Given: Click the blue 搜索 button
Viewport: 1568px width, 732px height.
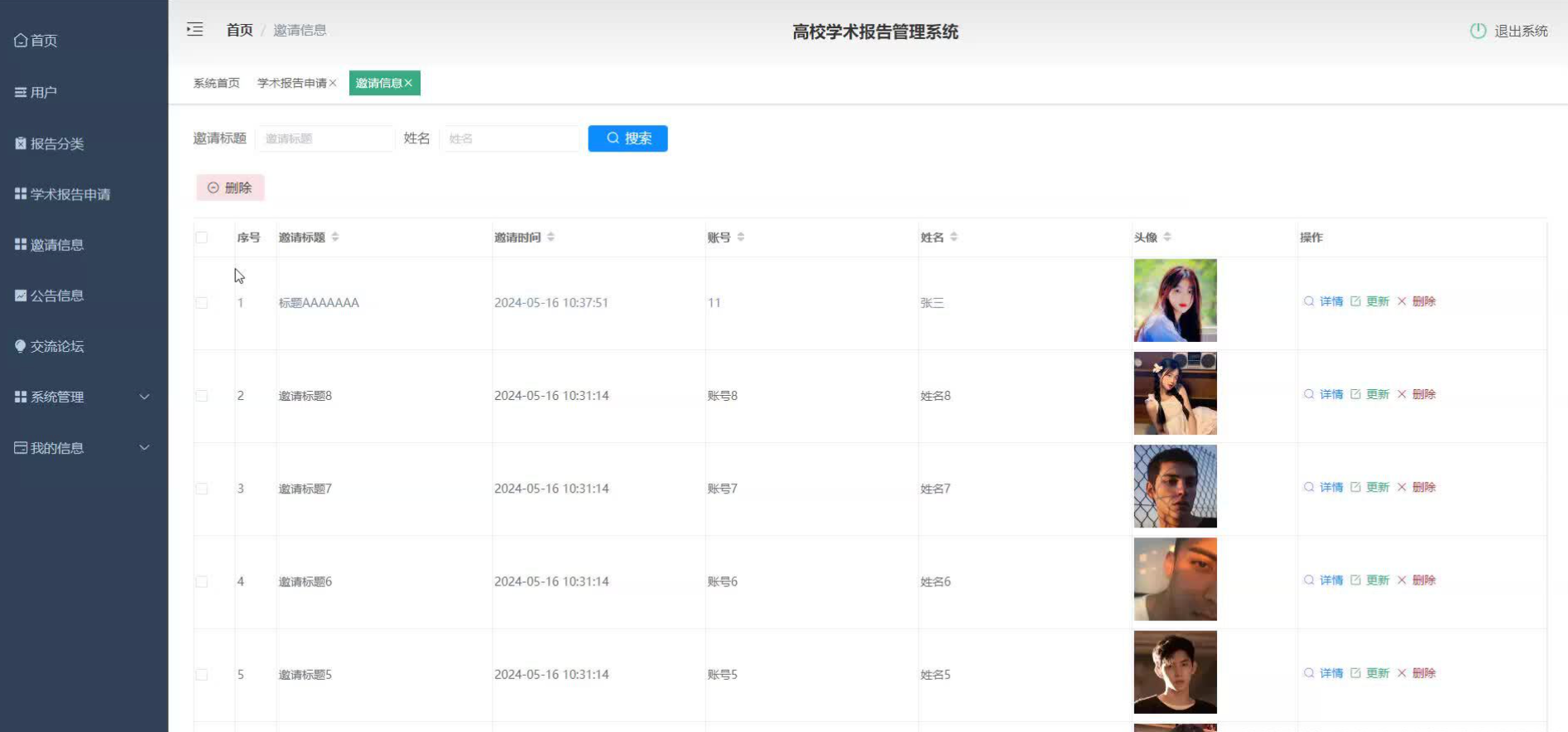Looking at the screenshot, I should point(628,138).
